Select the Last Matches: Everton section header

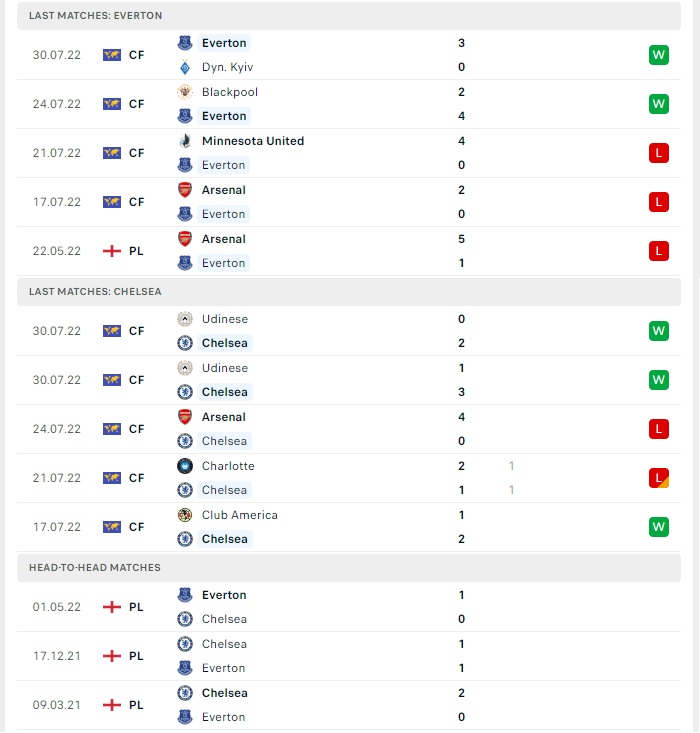coord(349,16)
